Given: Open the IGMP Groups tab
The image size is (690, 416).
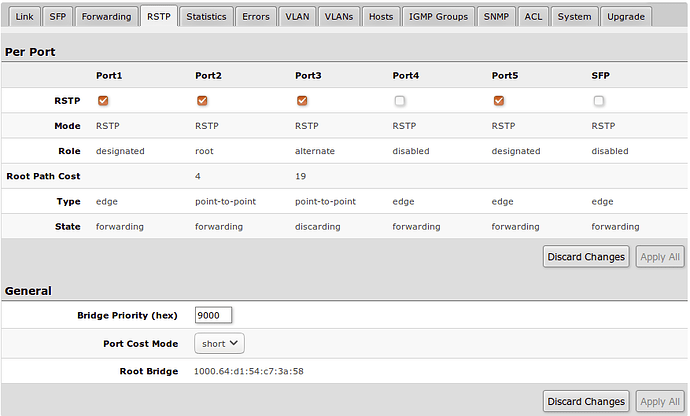Looking at the screenshot, I should click(437, 17).
